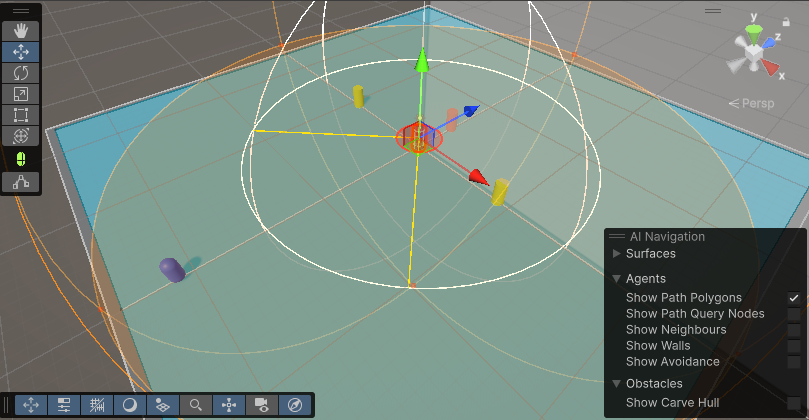Click the AI Navigation overlay title

coord(667,236)
